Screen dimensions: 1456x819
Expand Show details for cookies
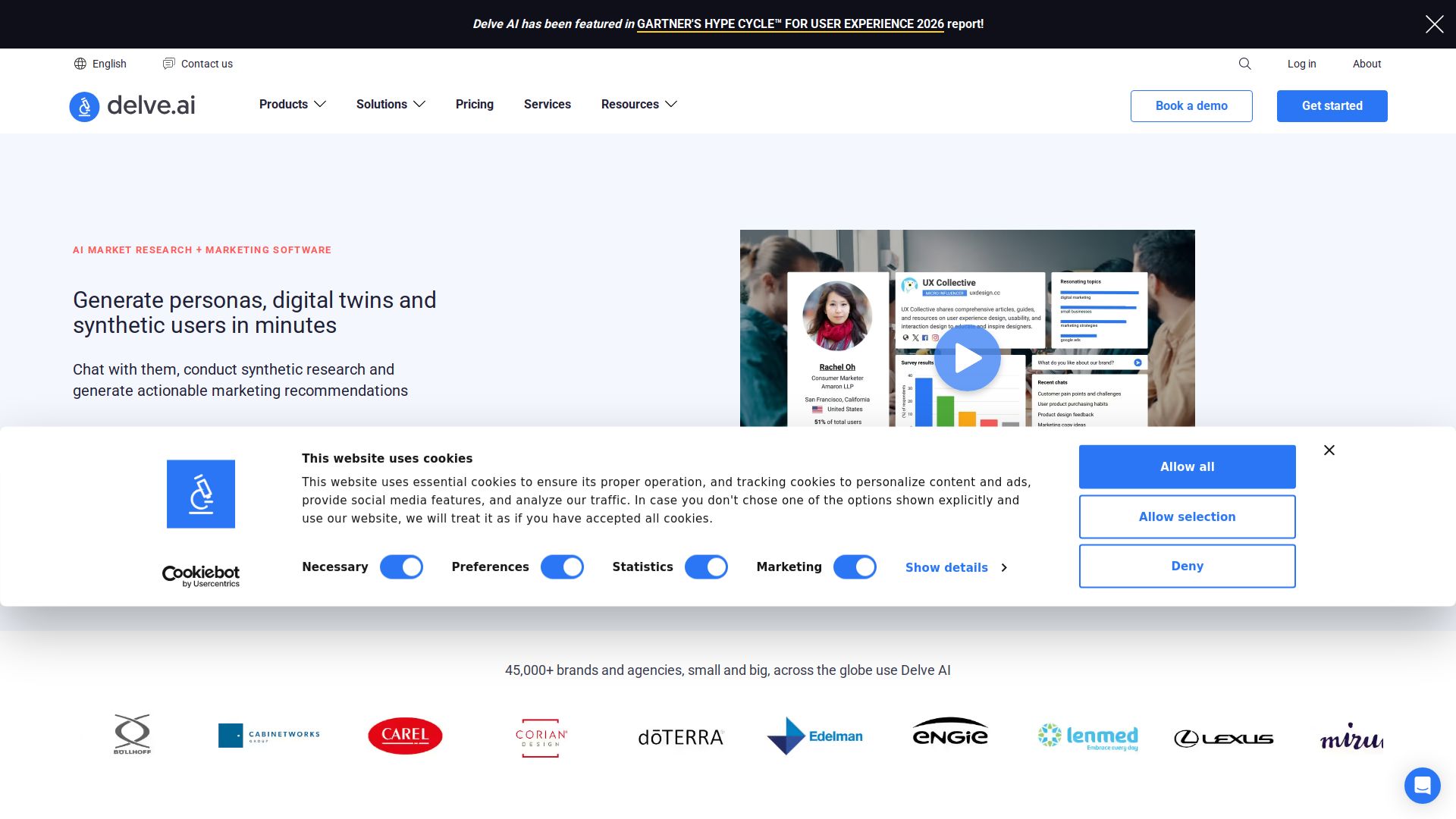coord(955,568)
